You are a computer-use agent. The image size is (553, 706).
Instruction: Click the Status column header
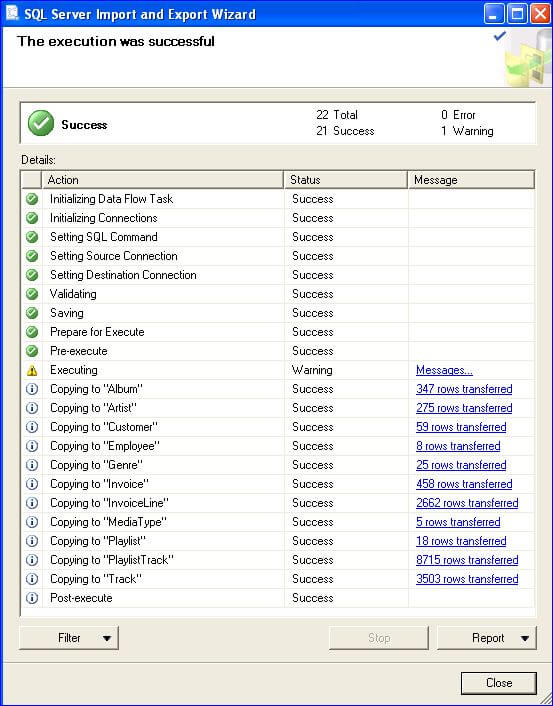pos(345,180)
